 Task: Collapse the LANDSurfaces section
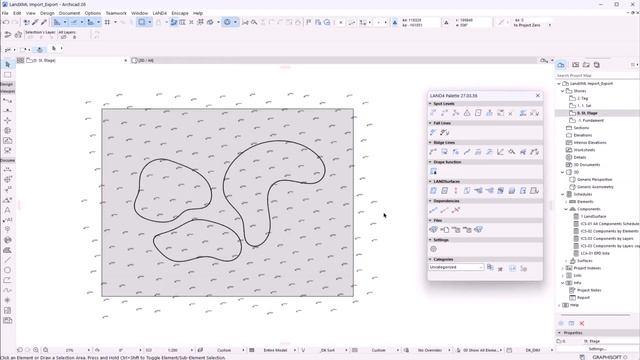coord(430,181)
